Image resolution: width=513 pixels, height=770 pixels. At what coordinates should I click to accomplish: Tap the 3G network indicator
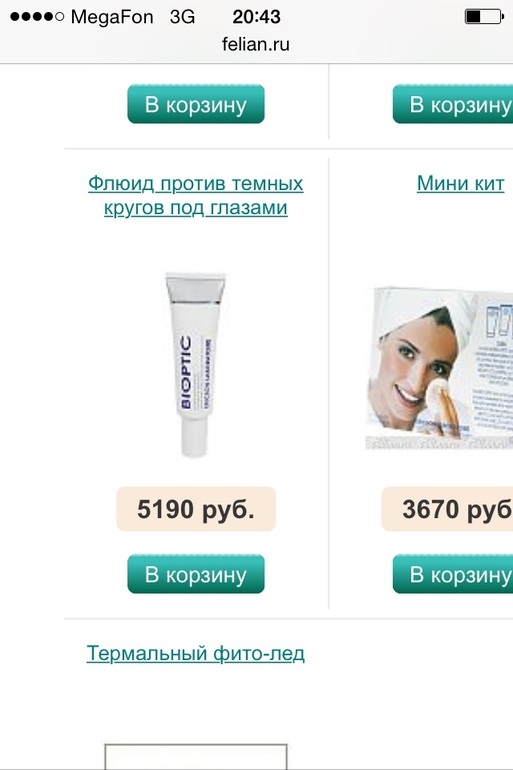182,17
